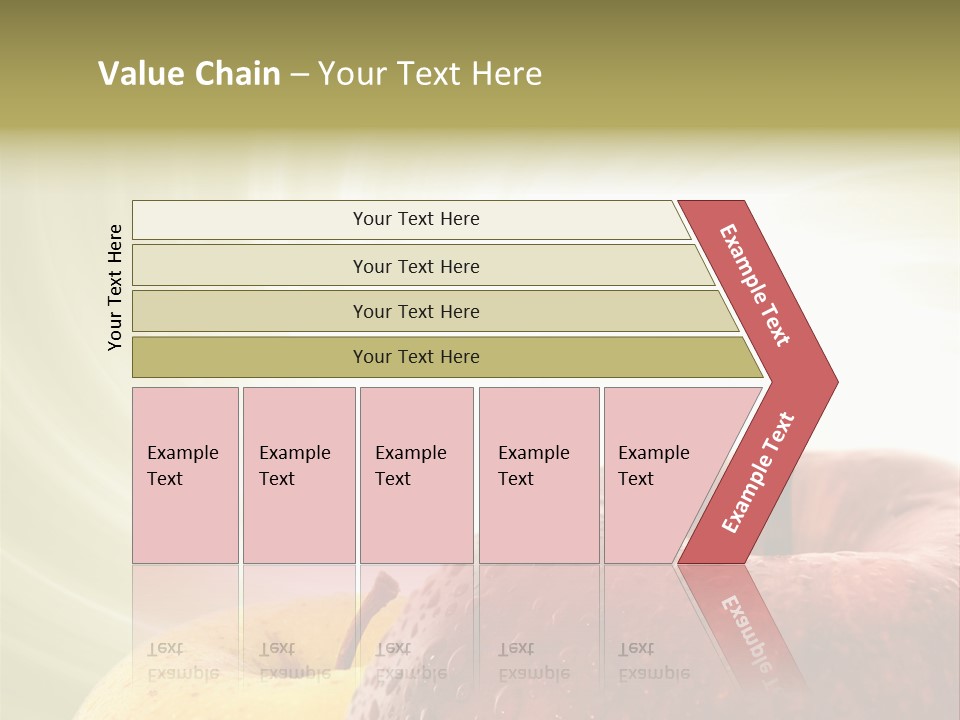Select the fifth pink box with slanted edge
This screenshot has height=720, width=960.
pyautogui.click(x=660, y=474)
